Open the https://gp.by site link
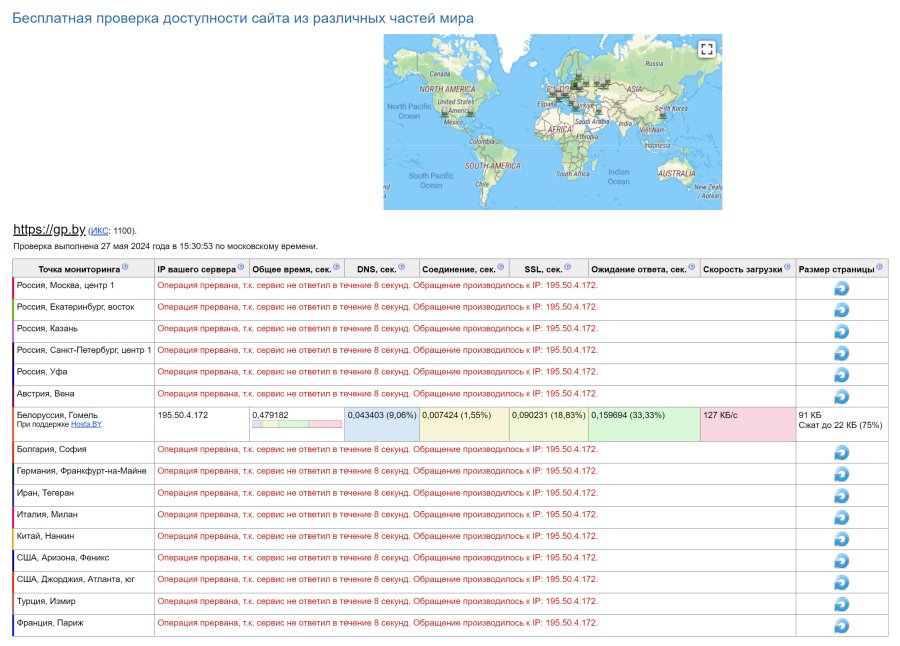The width and height of the screenshot is (900, 646). (x=48, y=229)
